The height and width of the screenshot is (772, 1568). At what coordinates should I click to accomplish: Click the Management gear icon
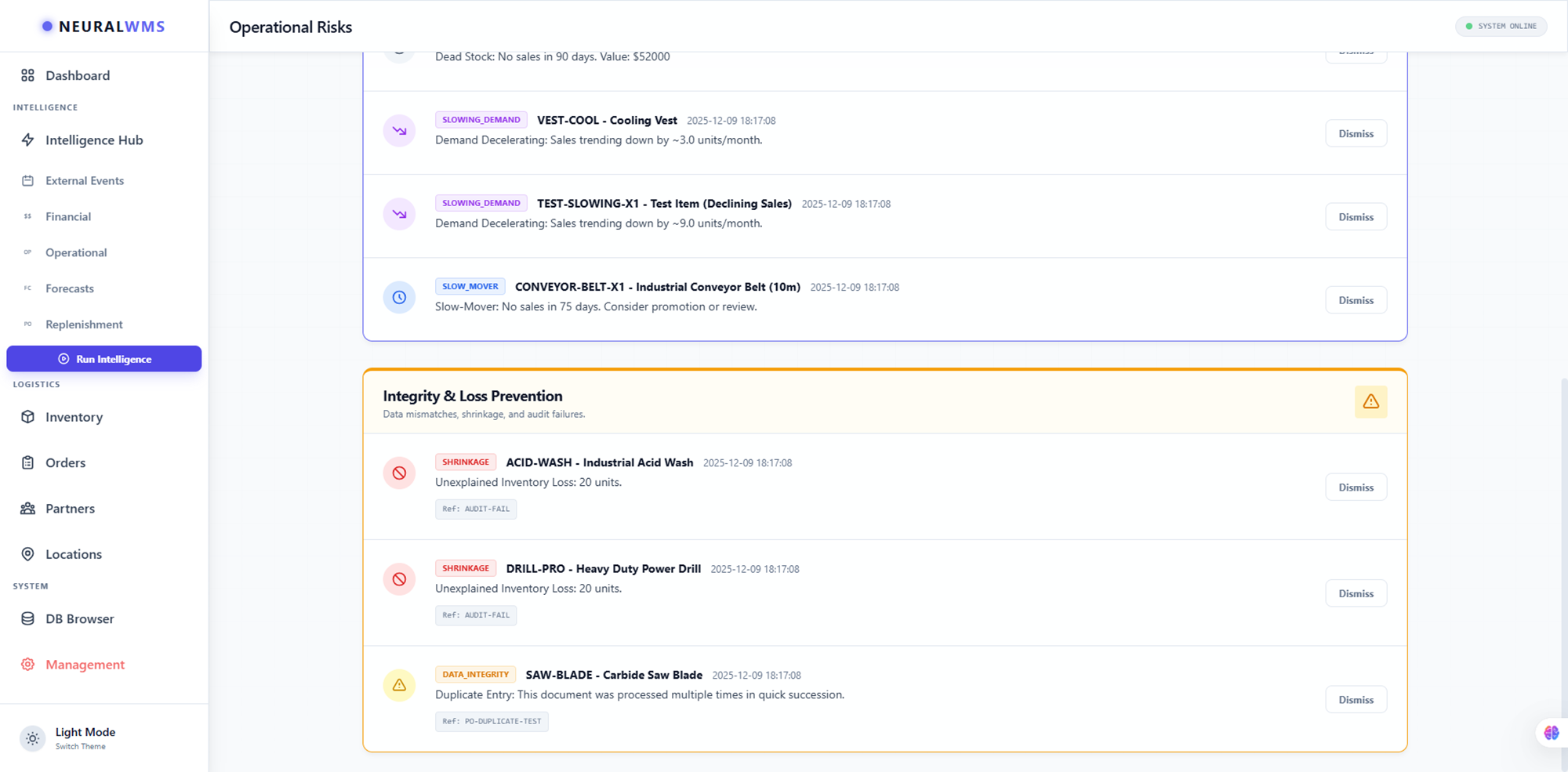[x=28, y=665]
